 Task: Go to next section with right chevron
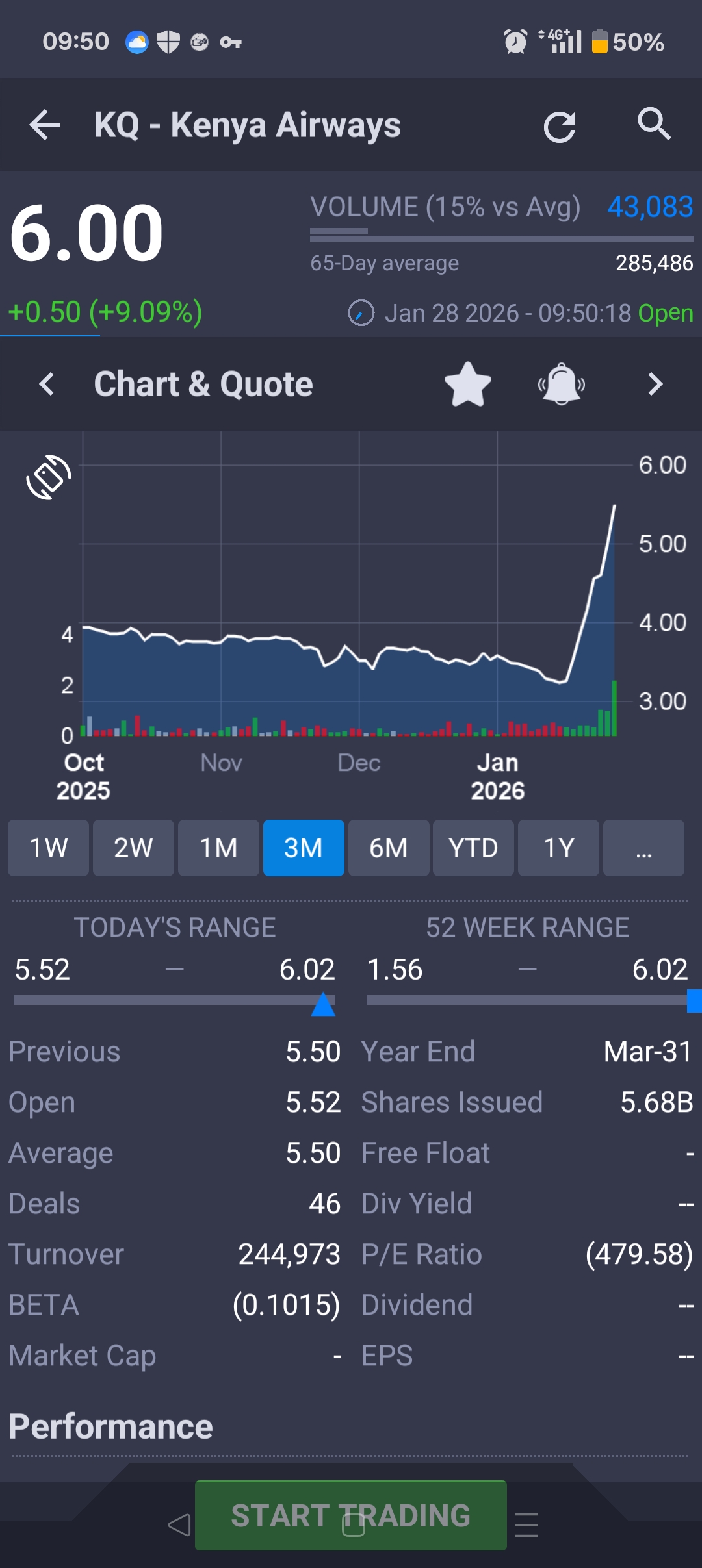point(655,385)
